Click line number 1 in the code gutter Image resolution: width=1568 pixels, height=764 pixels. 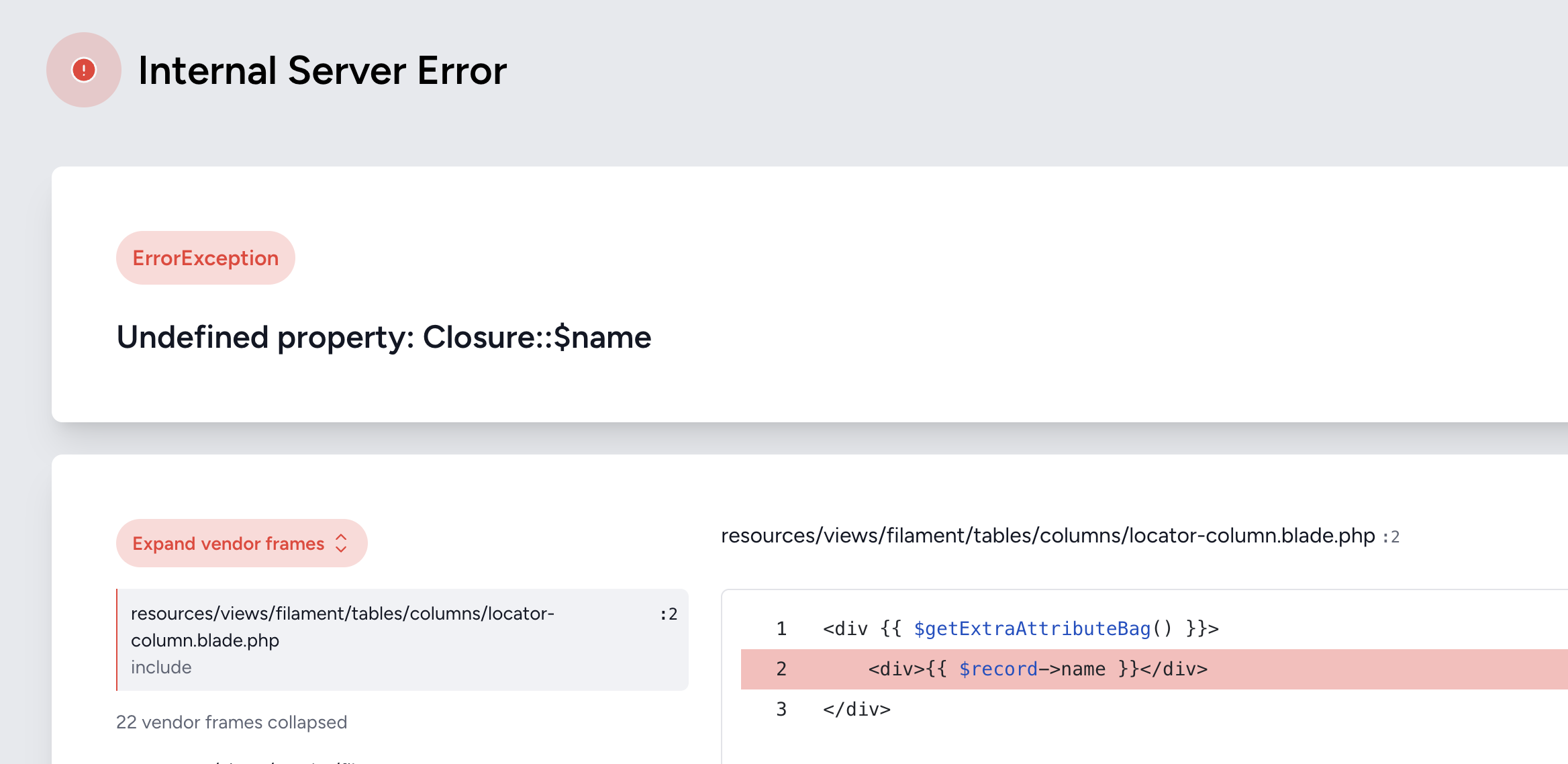tap(781, 629)
